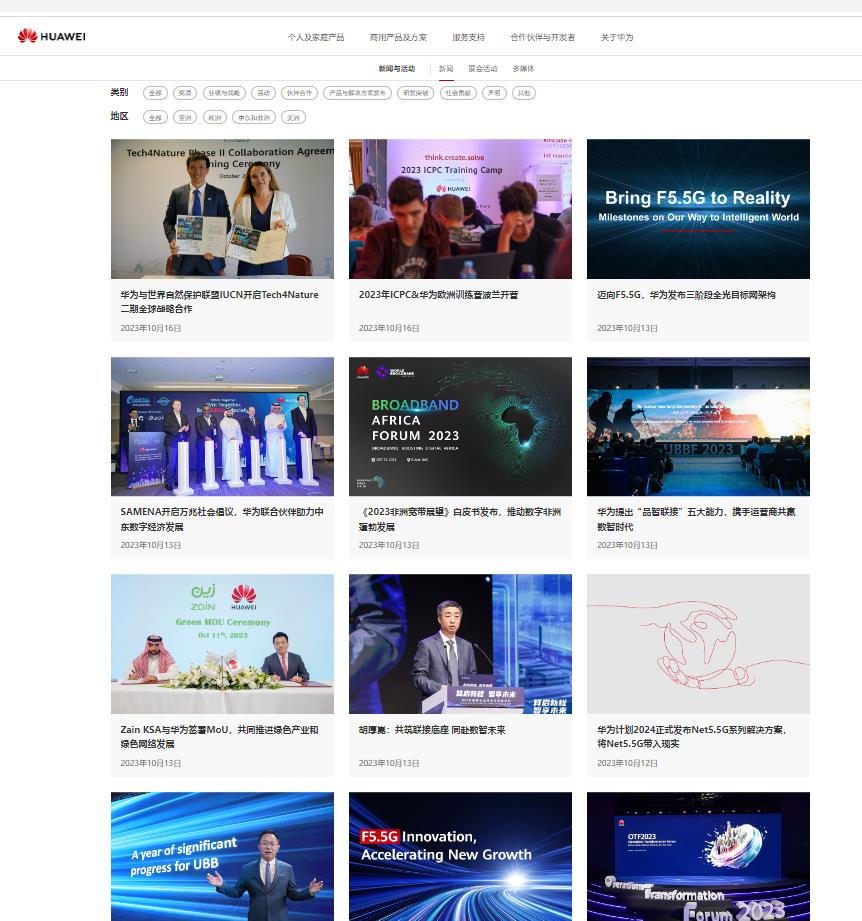862x921 pixels.
Task: Click the Huawei logo in header
Action: click(52, 36)
